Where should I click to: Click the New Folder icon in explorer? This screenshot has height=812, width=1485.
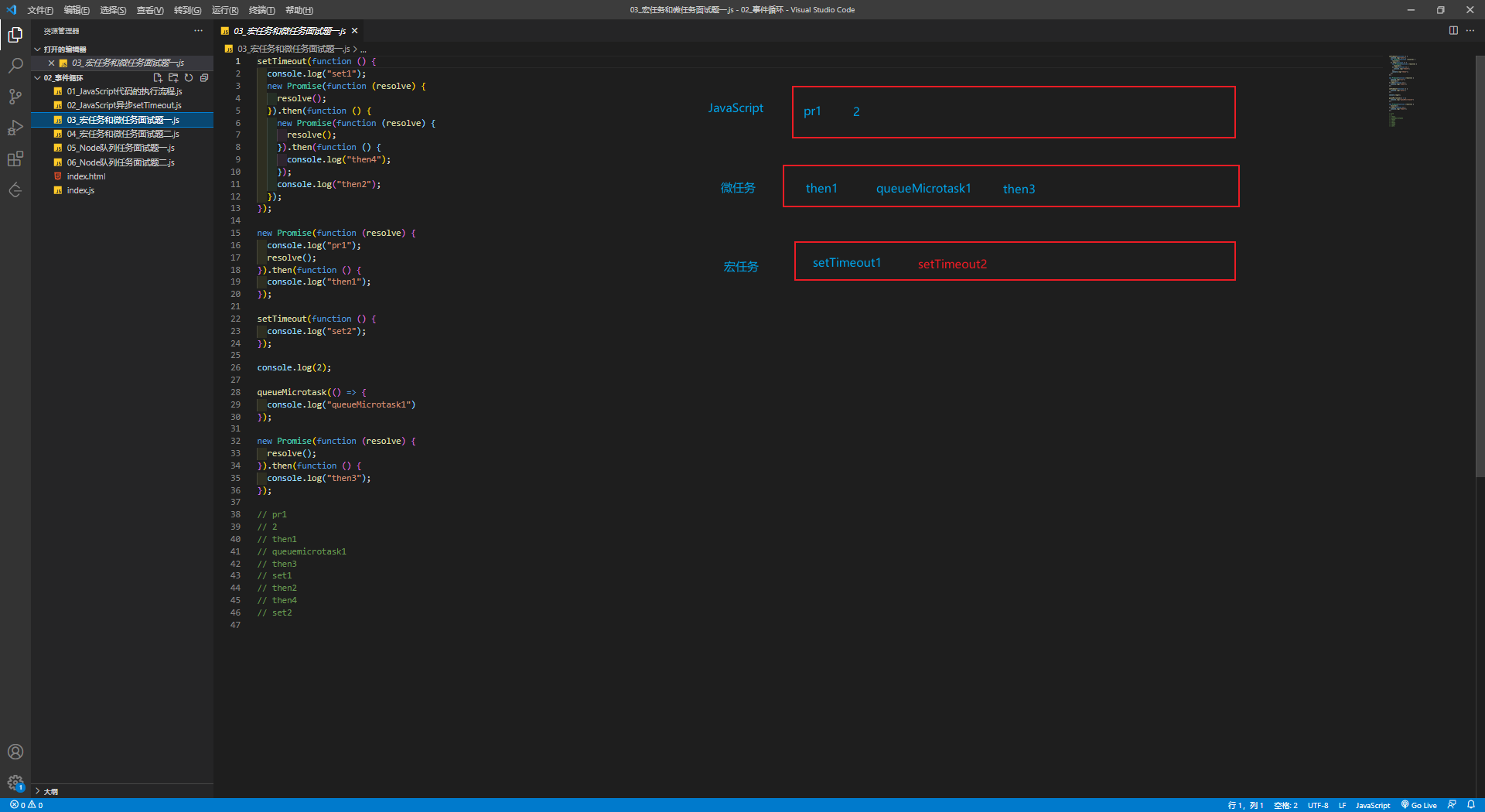173,78
